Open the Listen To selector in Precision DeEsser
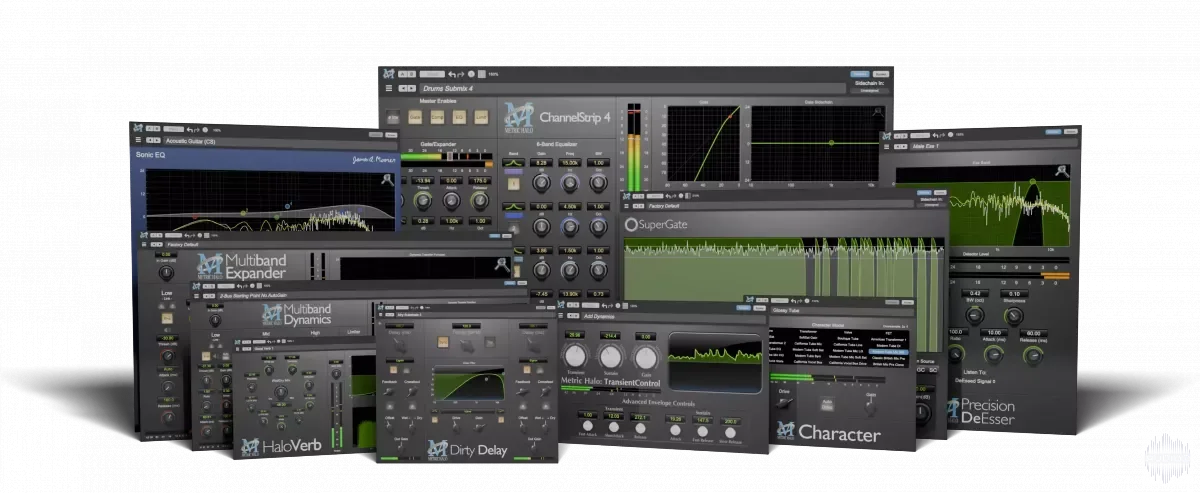Screen dimensions: 1200x493 click(x=976, y=381)
